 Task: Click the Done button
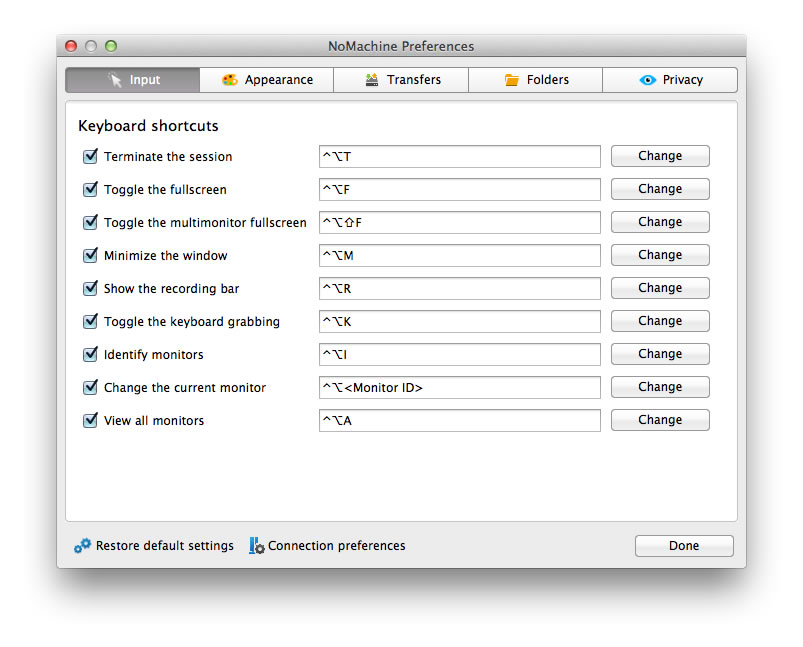pyautogui.click(x=684, y=546)
